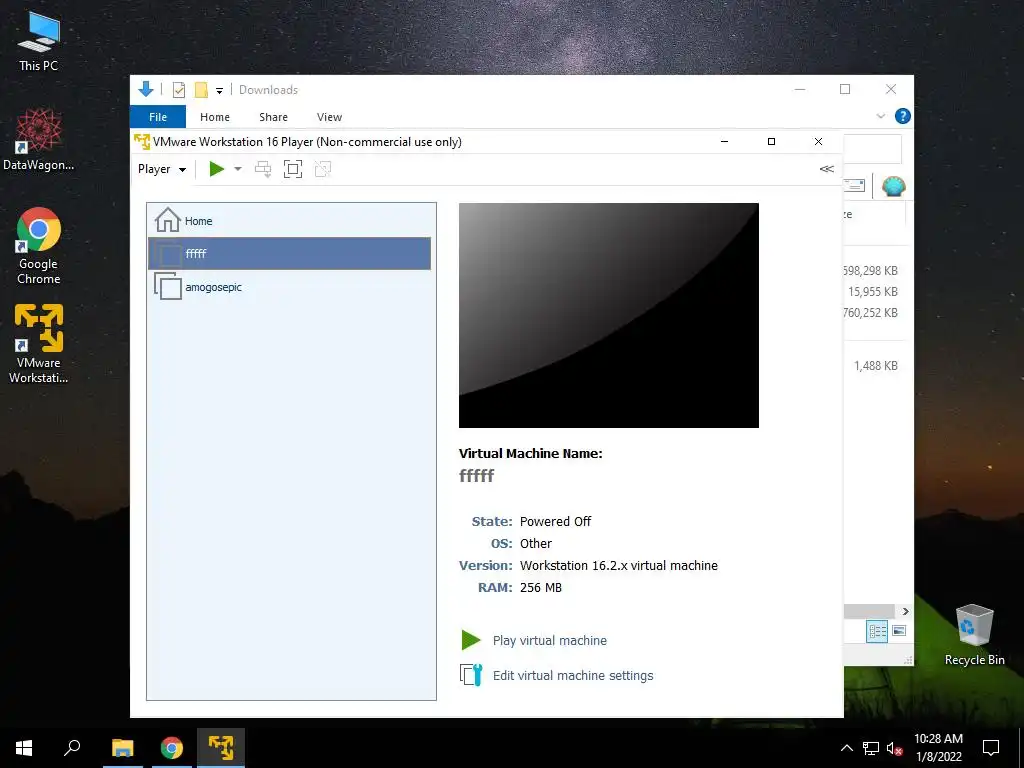
Task: Click the green play arrow beside Play virtual machine
Action: [470, 640]
